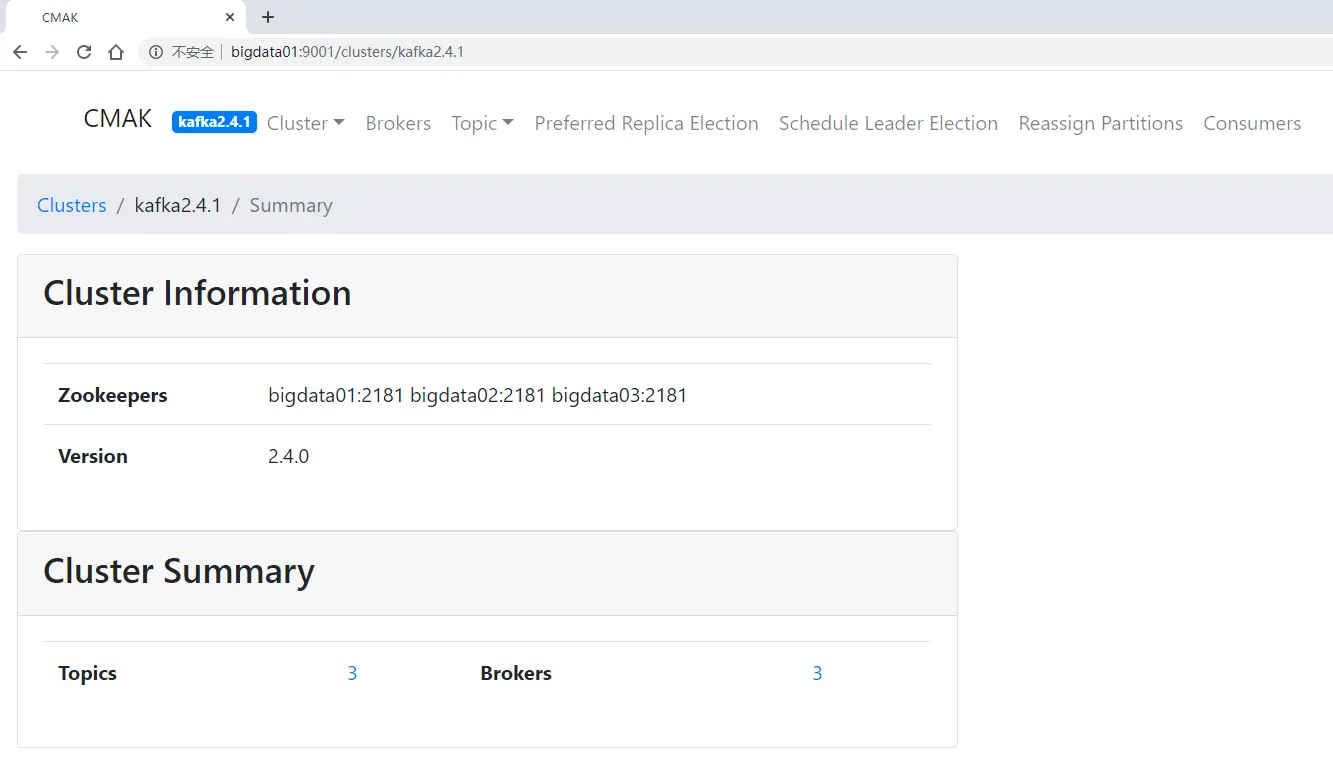Click the Cluster Information heading
Image resolution: width=1333 pixels, height=757 pixels.
tap(197, 293)
